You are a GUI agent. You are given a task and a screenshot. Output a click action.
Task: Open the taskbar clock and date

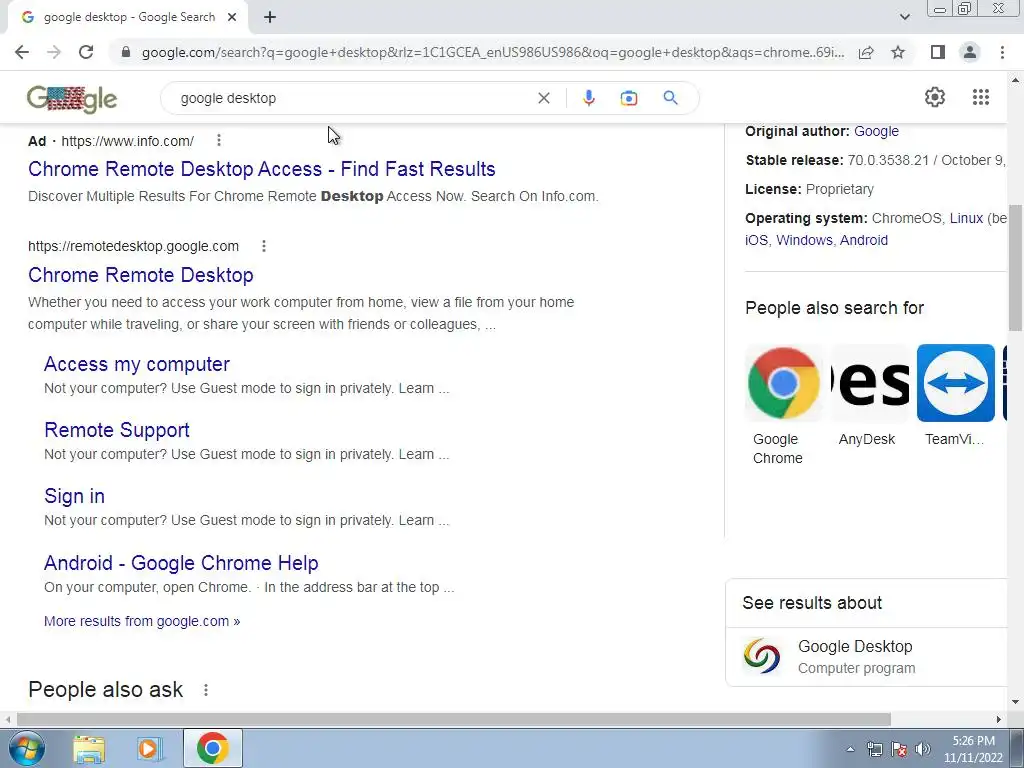point(973,749)
